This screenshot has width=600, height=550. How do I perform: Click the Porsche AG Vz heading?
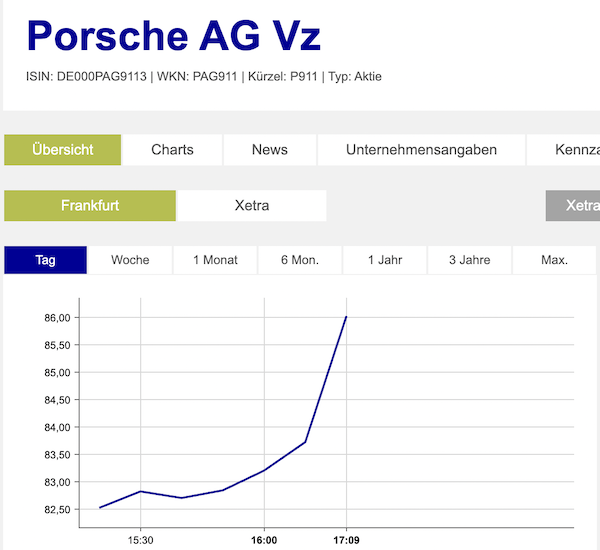pyautogui.click(x=173, y=36)
